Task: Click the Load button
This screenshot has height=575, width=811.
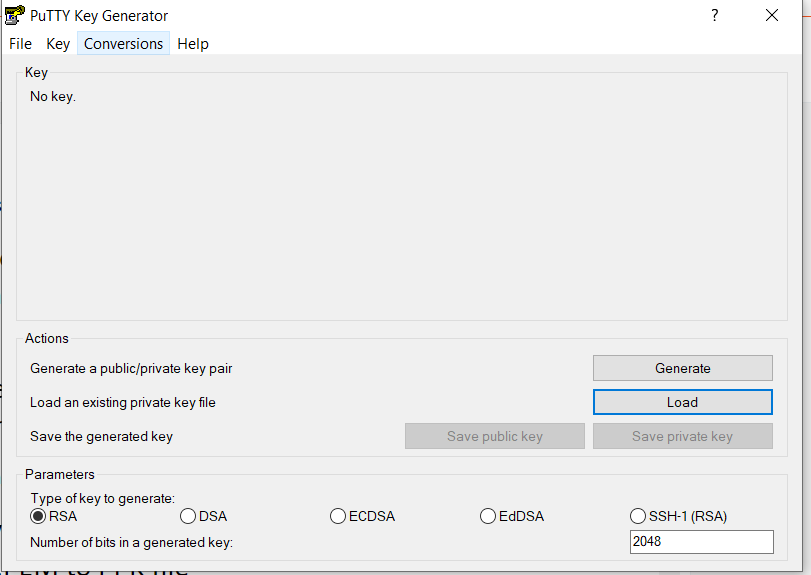Action: point(682,402)
